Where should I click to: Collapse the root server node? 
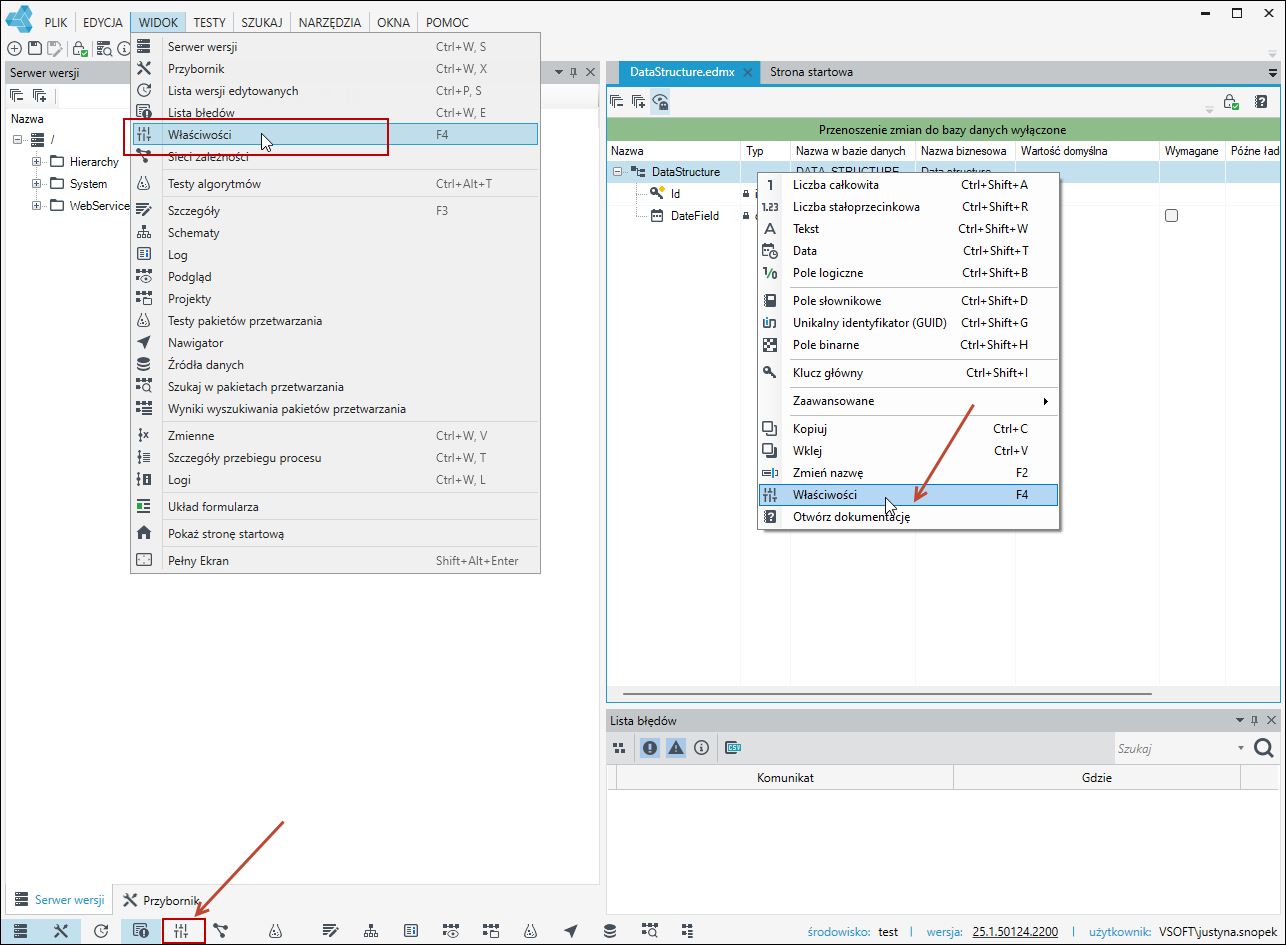(x=17, y=139)
